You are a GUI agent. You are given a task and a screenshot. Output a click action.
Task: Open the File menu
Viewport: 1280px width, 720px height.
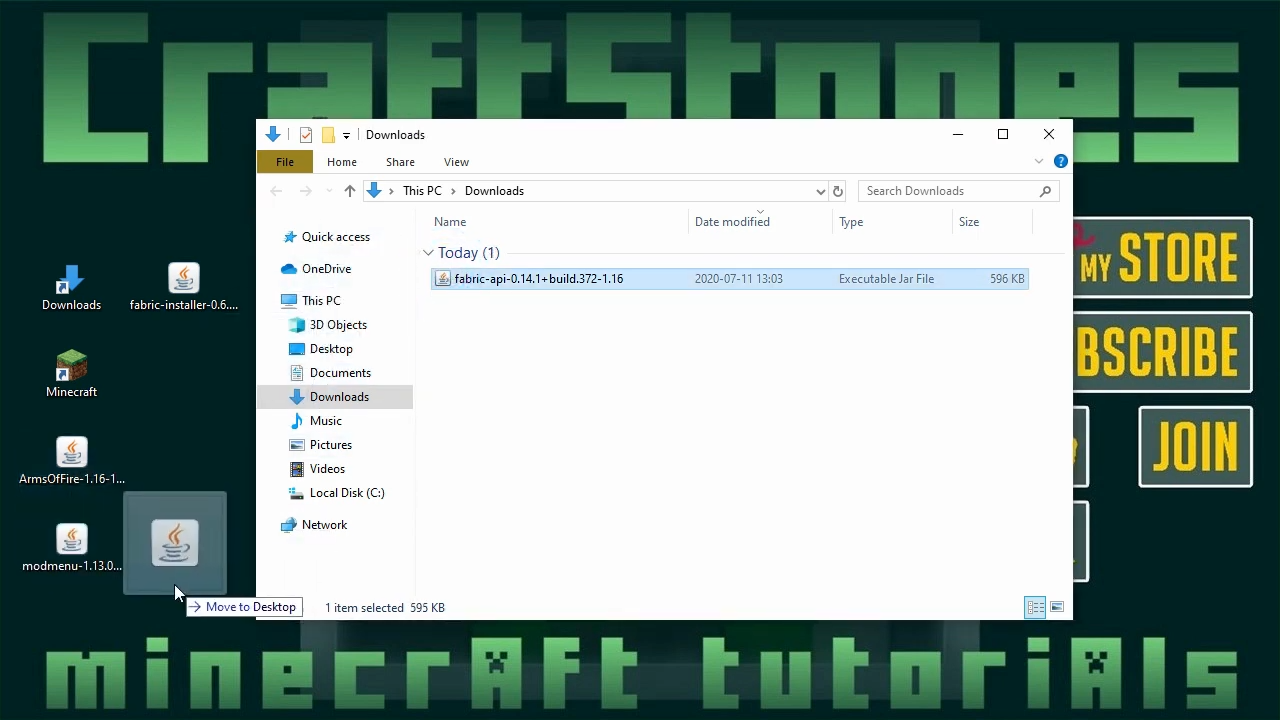(285, 162)
